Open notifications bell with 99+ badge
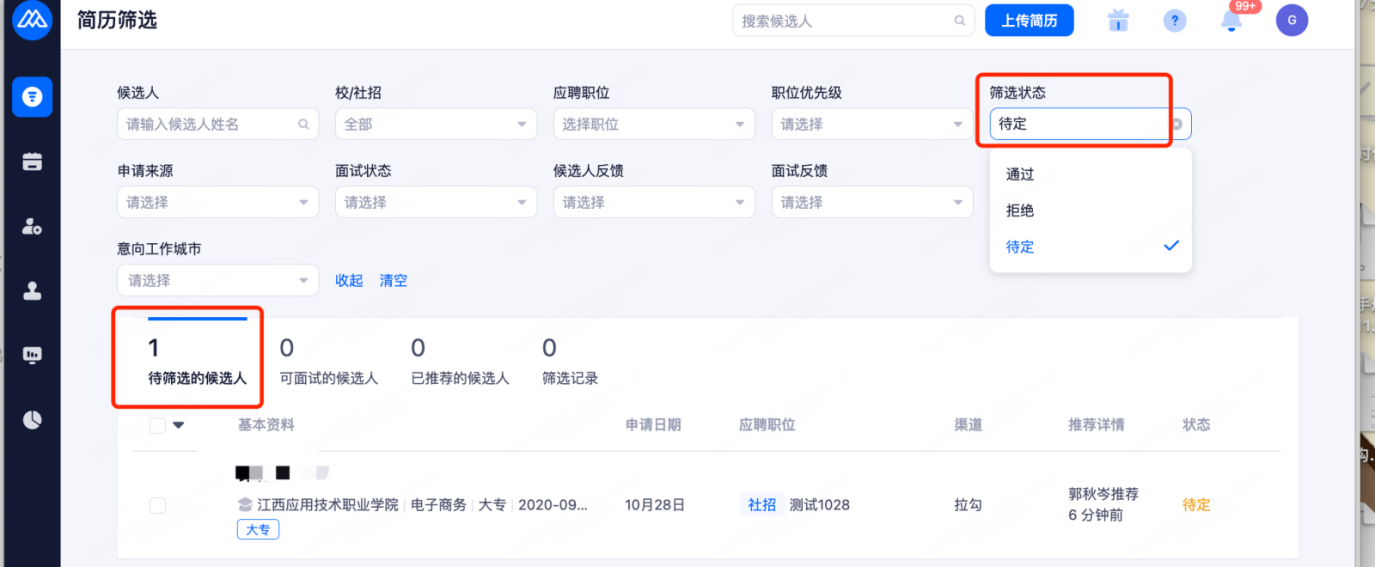The width and height of the screenshot is (1375, 567). tap(1232, 21)
